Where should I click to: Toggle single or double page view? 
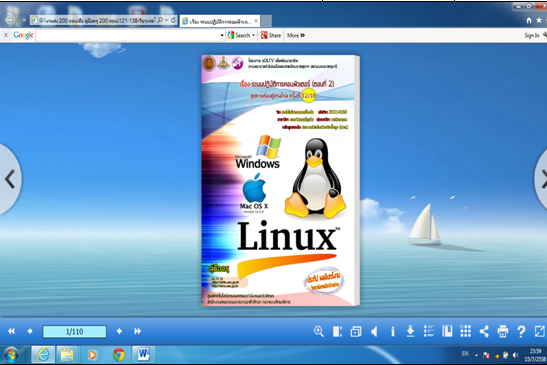337,331
